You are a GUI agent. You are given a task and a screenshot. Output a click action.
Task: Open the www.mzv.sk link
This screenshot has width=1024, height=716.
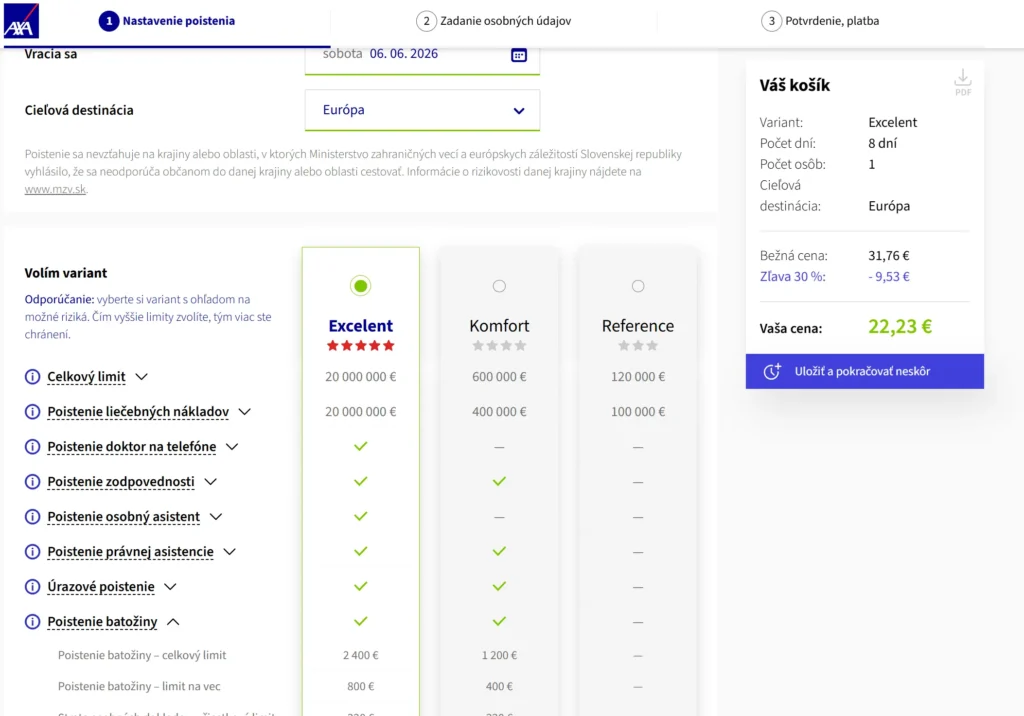(x=56, y=189)
